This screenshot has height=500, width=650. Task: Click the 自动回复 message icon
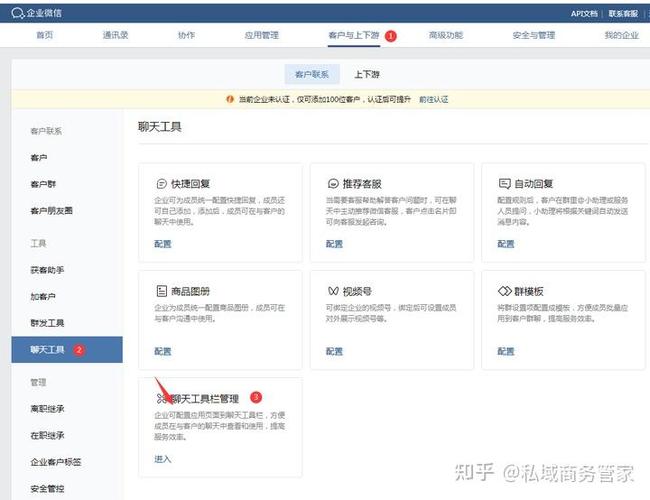[x=504, y=184]
